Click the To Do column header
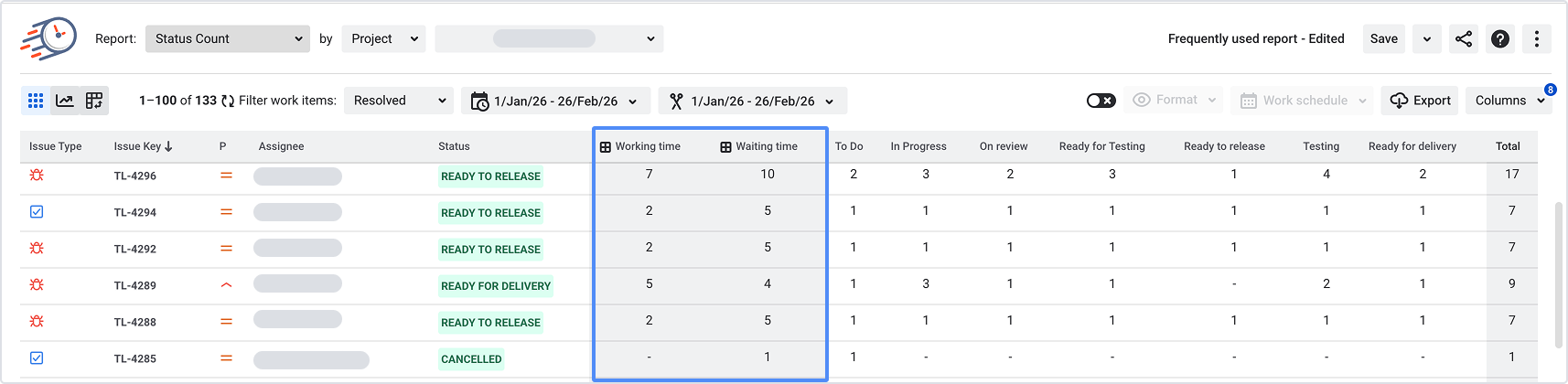This screenshot has width=1568, height=384. click(849, 146)
